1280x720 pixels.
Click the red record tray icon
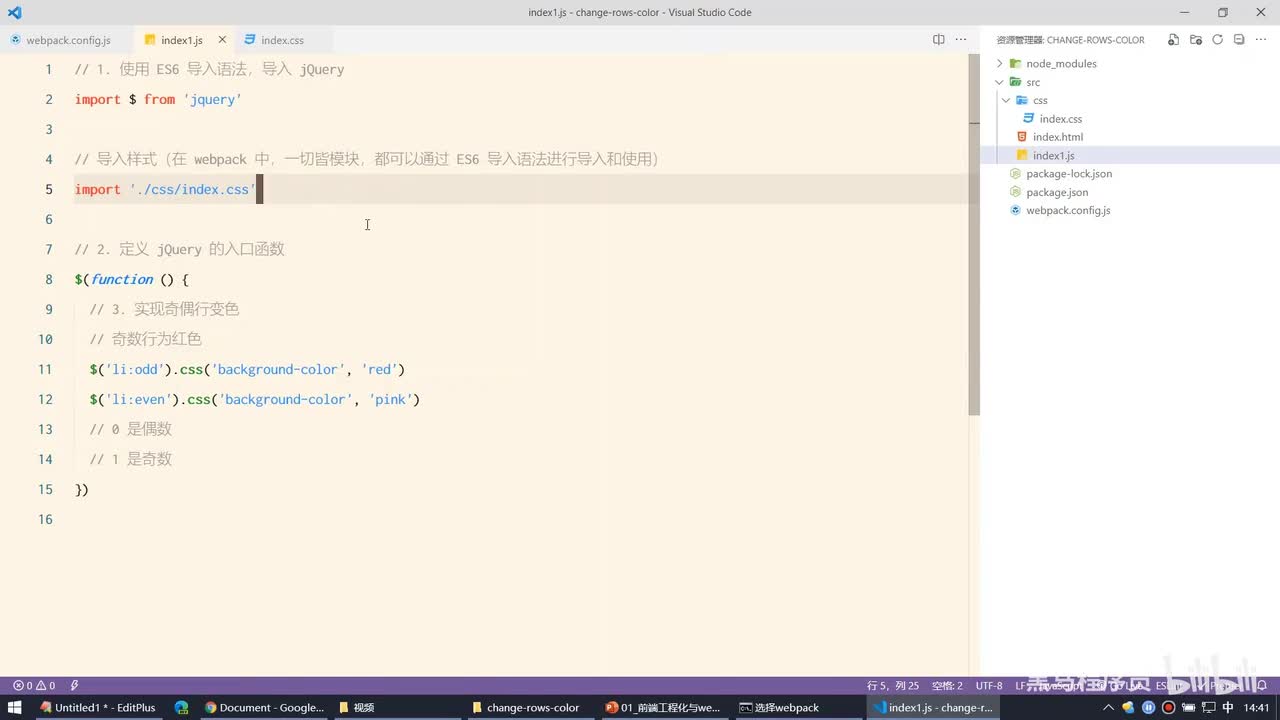tap(1168, 707)
